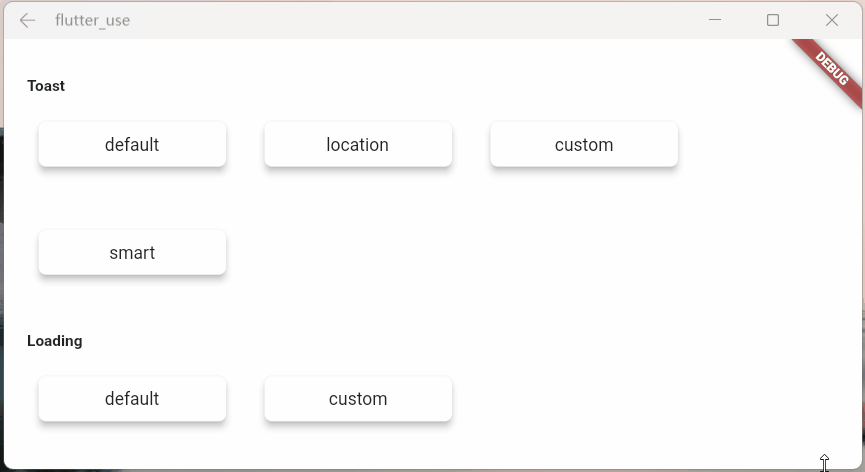Select the custom button under Loading
This screenshot has height=472, width=865.
[358, 399]
